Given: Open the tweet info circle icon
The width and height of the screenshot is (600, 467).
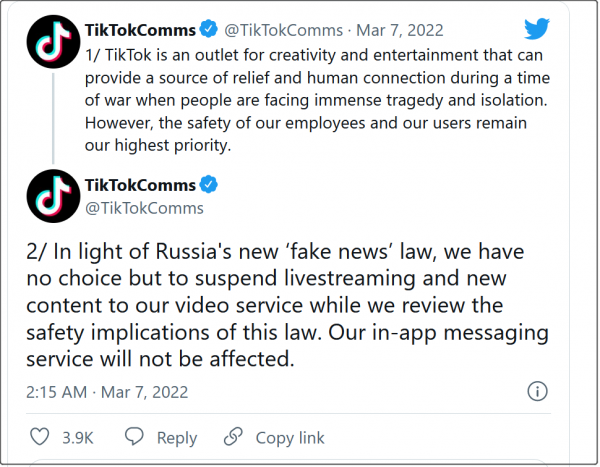Looking at the screenshot, I should coord(537,391).
